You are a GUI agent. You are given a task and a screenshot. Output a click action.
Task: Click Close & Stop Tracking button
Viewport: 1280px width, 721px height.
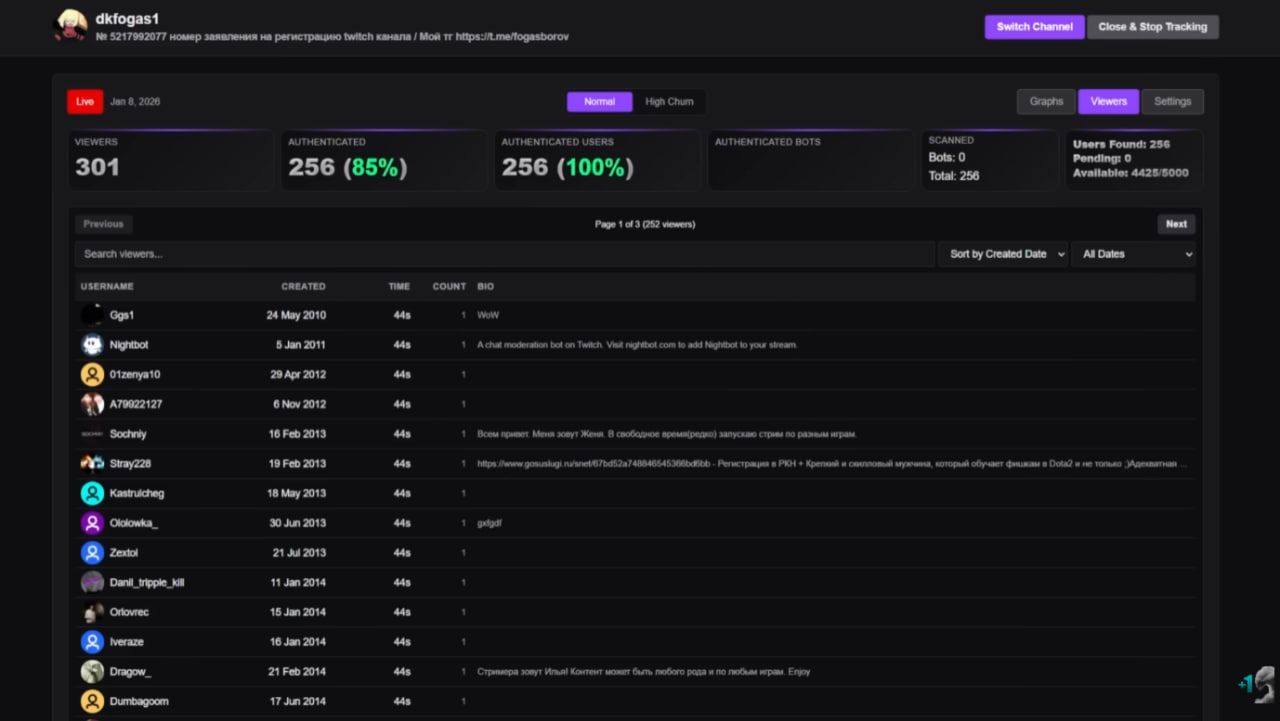1152,27
